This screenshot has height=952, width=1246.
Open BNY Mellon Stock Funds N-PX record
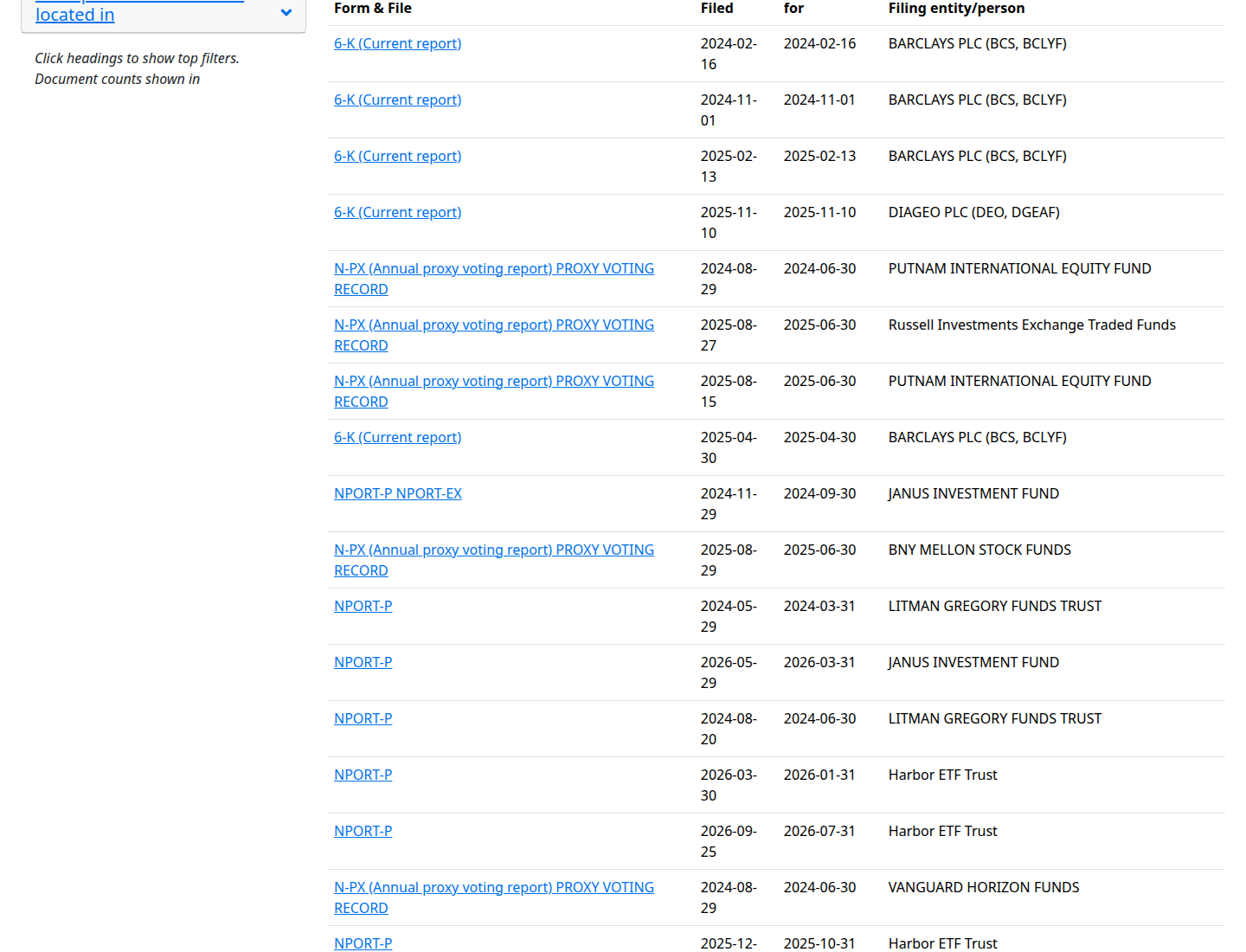[x=494, y=560]
